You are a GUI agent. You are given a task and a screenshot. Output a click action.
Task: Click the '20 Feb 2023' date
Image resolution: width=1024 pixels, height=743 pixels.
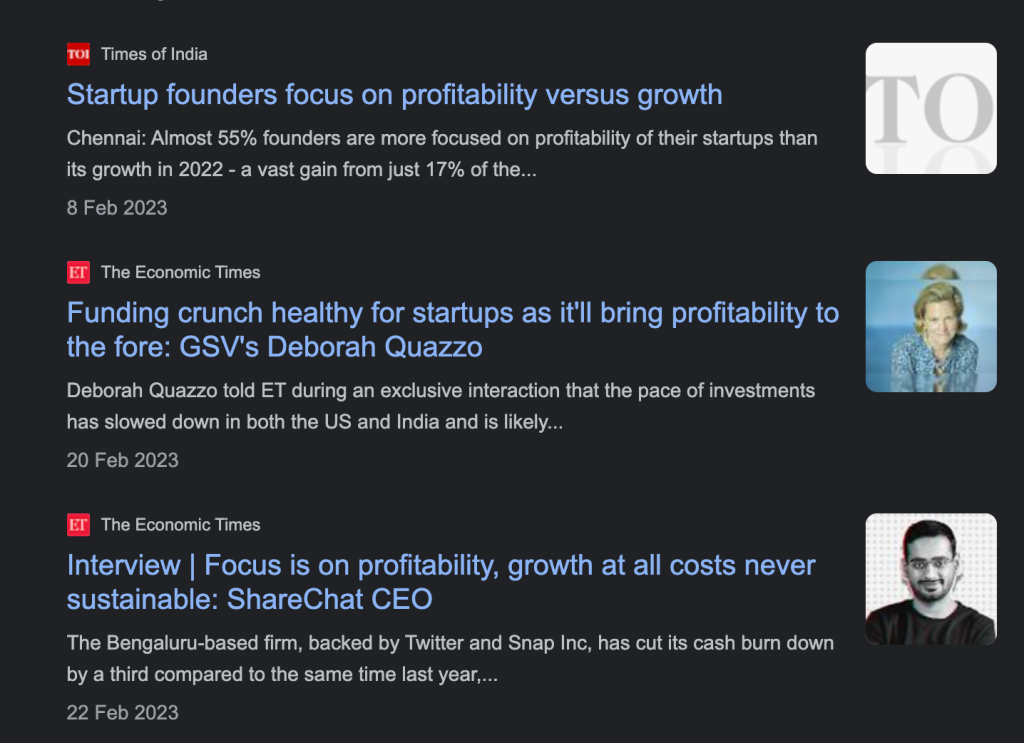[122, 460]
